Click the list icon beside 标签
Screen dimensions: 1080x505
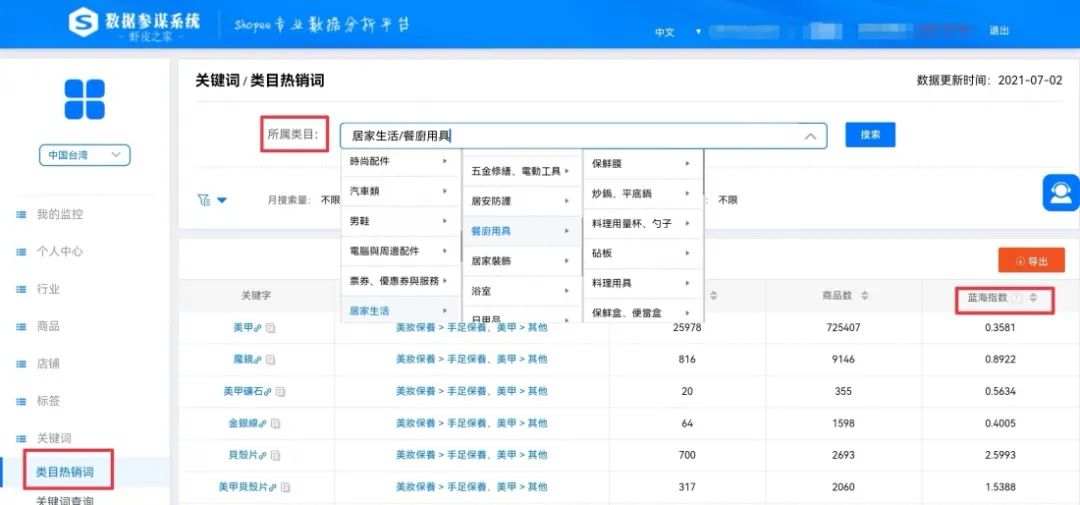click(21, 401)
